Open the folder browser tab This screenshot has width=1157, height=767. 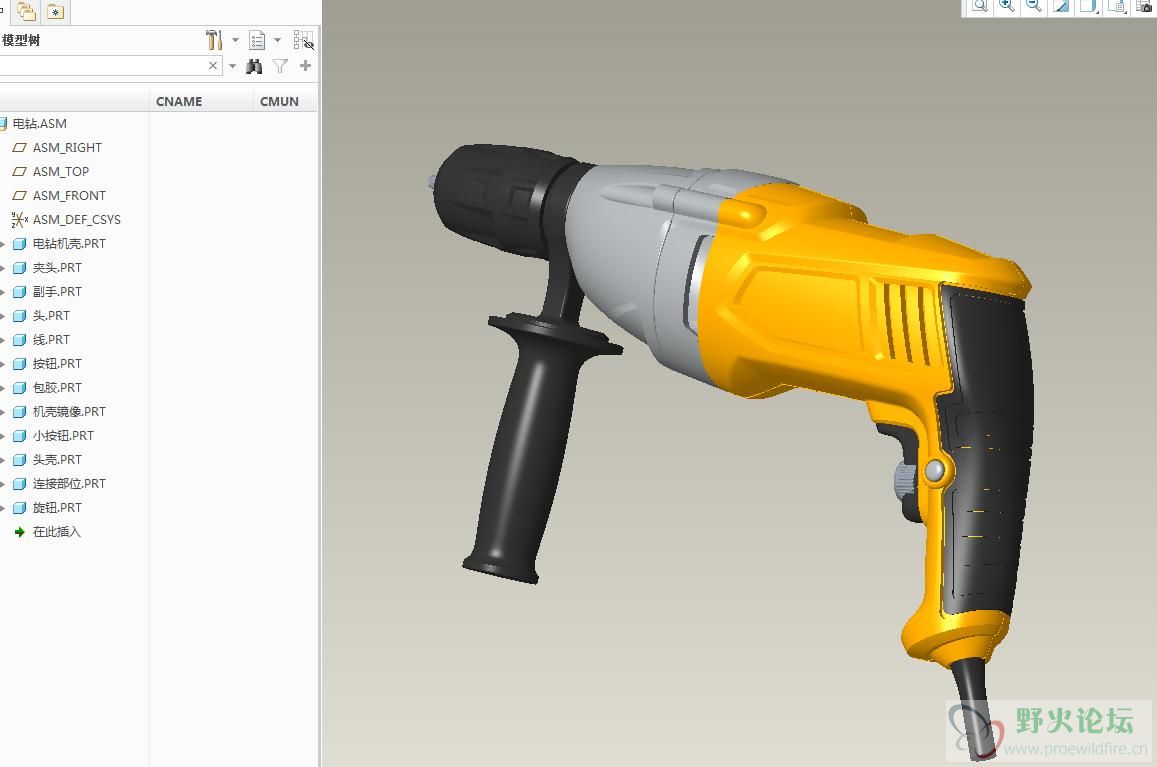26,12
